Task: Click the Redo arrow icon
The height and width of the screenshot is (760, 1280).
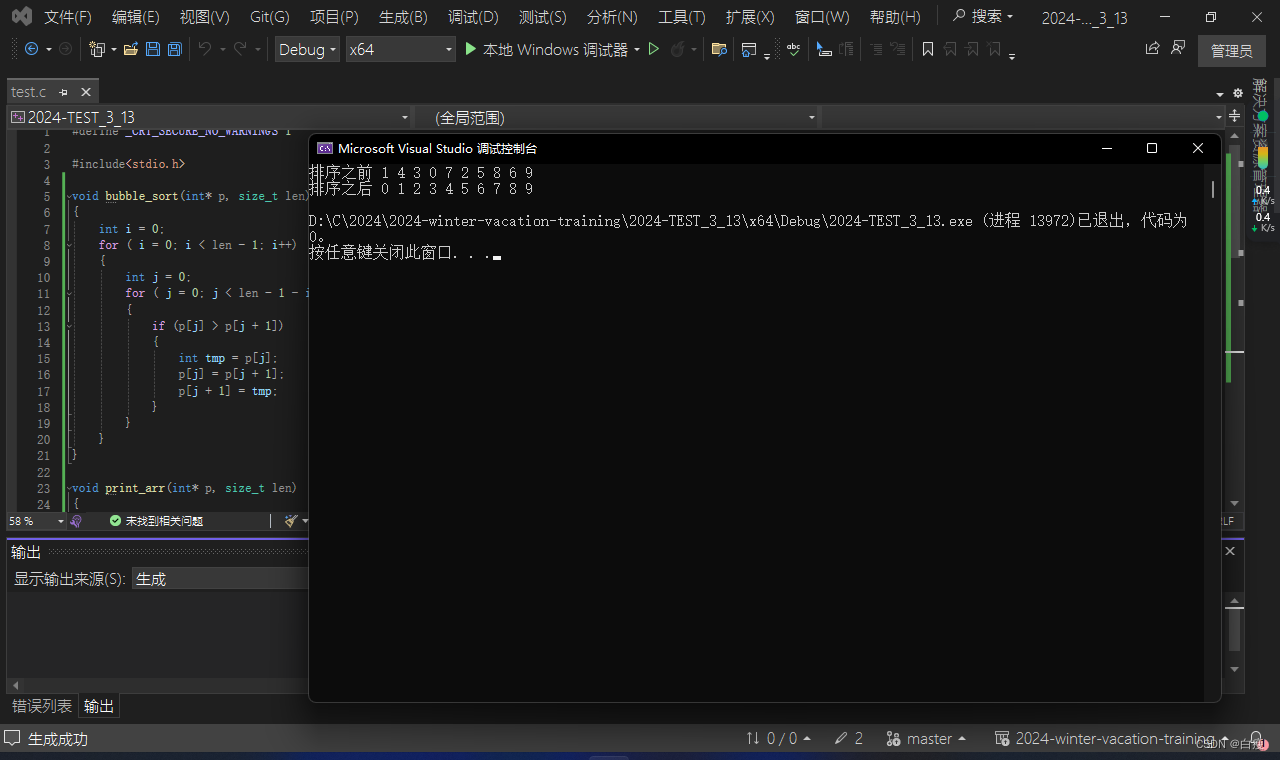Action: pos(240,49)
